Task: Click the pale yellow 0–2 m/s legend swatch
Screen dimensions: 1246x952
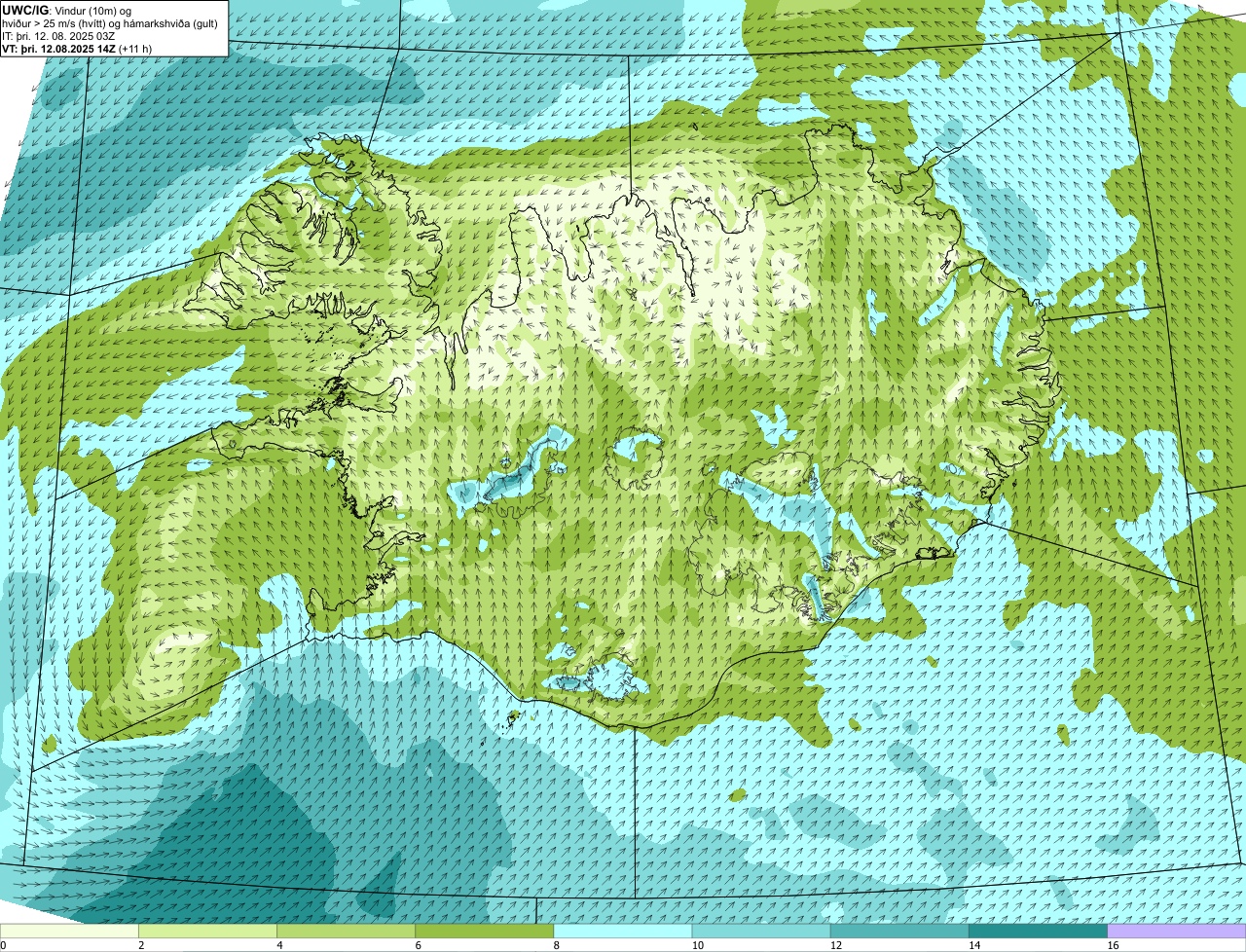Action: [69, 932]
